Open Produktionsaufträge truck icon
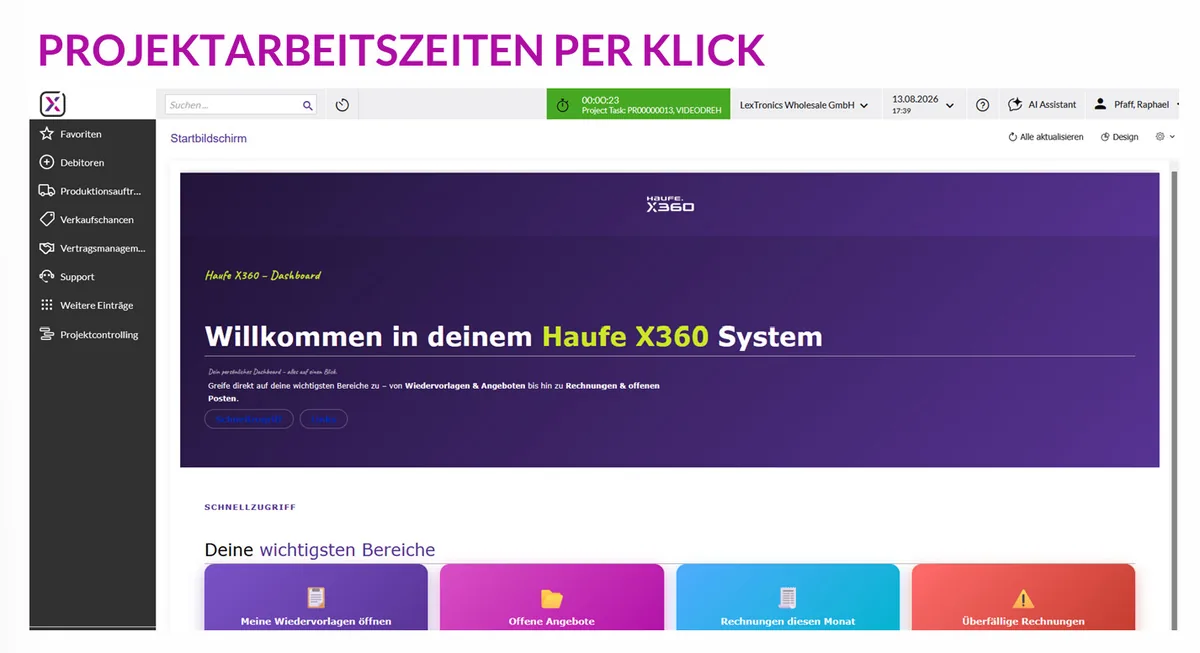This screenshot has height=653, width=1200. tap(46, 191)
